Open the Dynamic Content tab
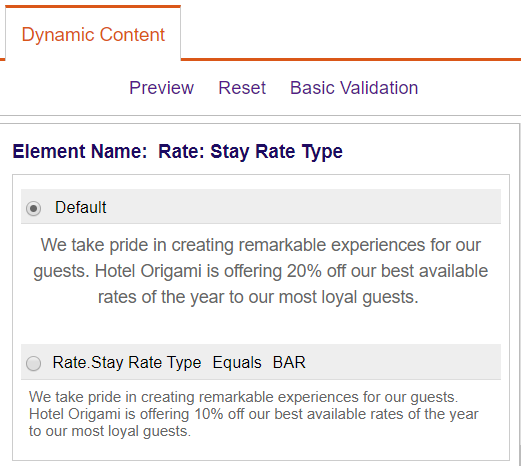The image size is (521, 466). tap(93, 35)
